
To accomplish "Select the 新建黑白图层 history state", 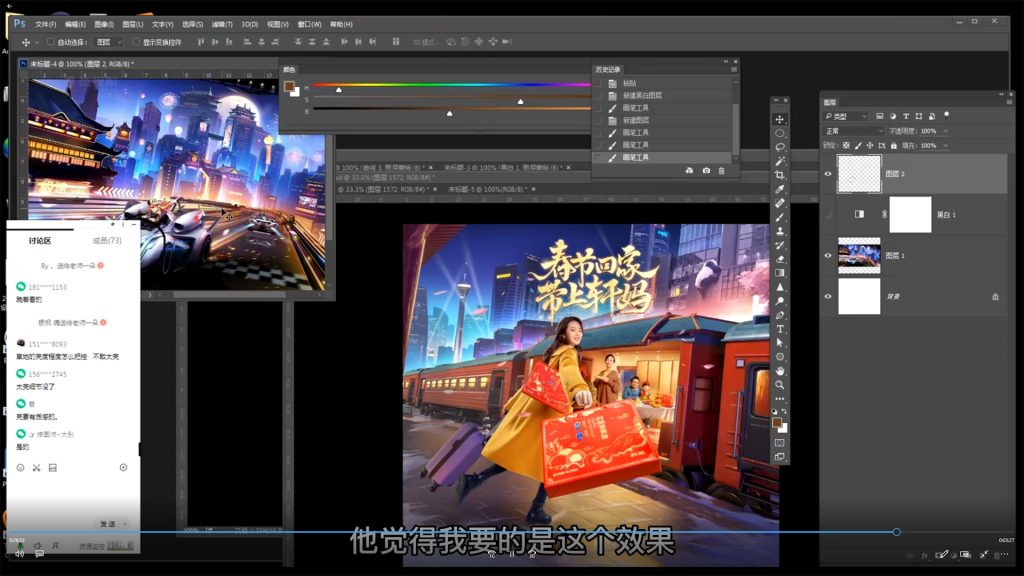I will coord(642,95).
